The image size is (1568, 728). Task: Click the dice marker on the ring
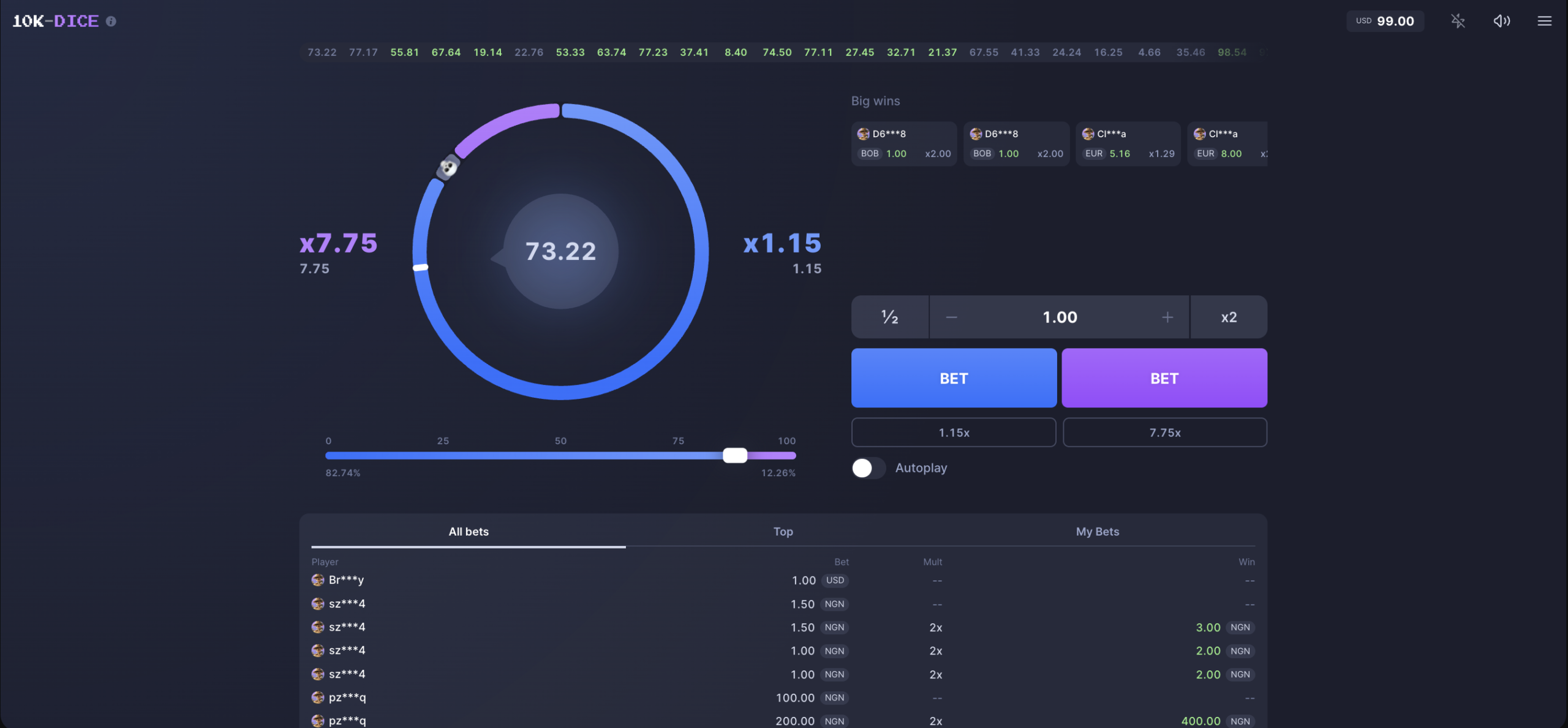pyautogui.click(x=448, y=167)
